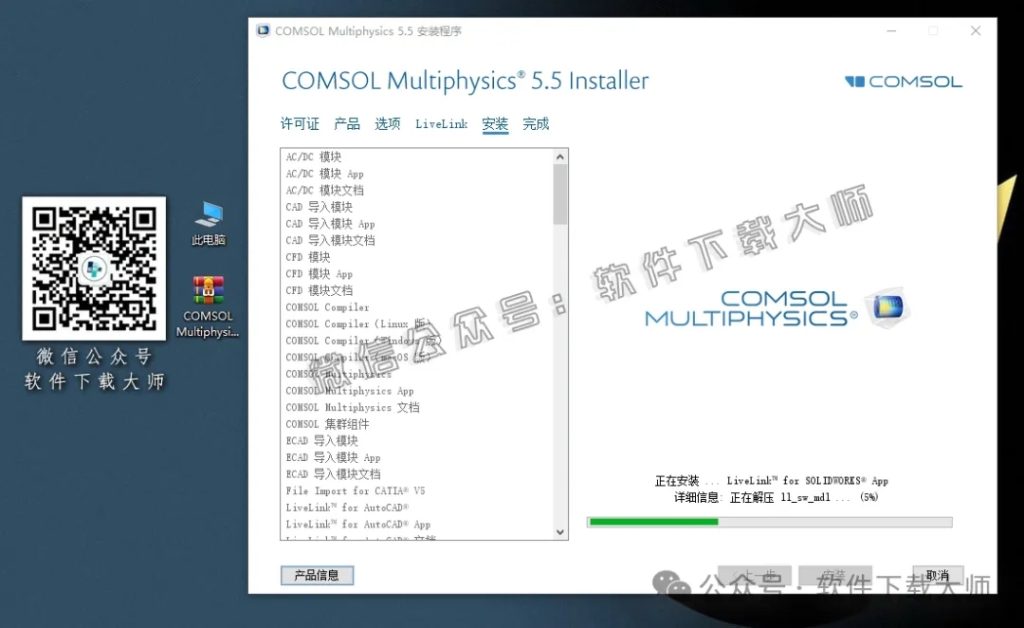The image size is (1024, 628).
Task: Click the product list scrollbar down arrow
Action: tap(560, 532)
